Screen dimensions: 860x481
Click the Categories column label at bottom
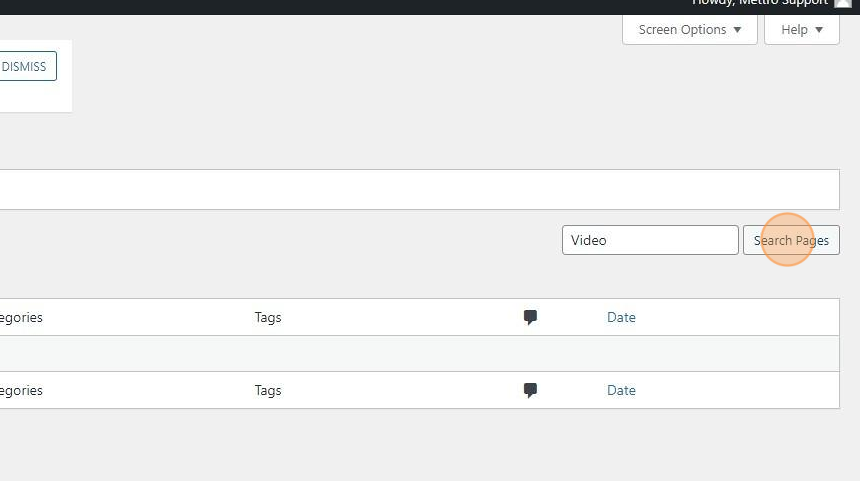click(20, 390)
